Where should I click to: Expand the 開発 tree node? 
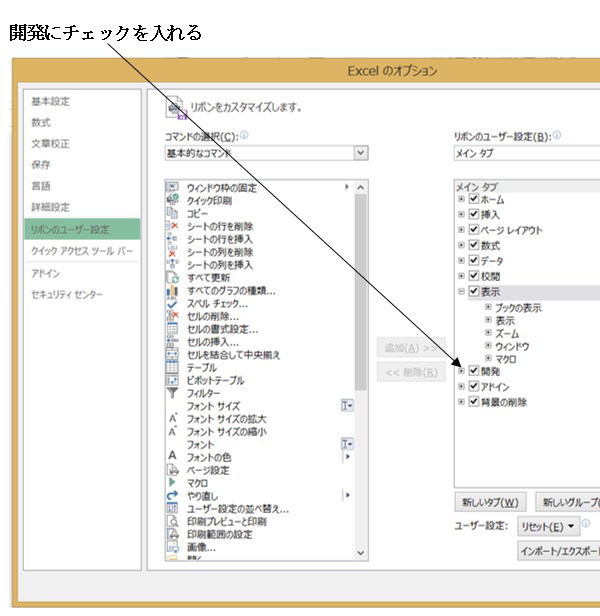461,371
